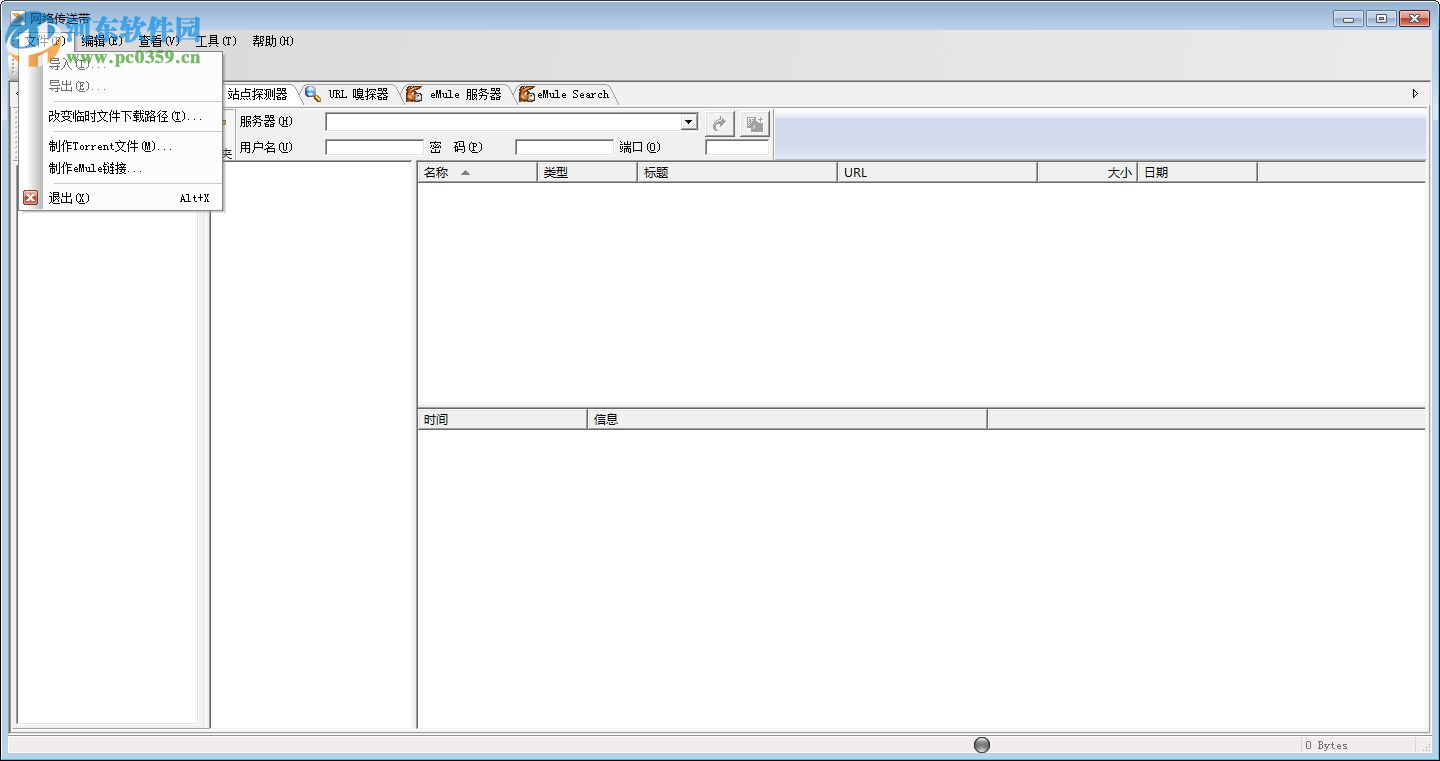Sort by the 类型 column header

587,172
